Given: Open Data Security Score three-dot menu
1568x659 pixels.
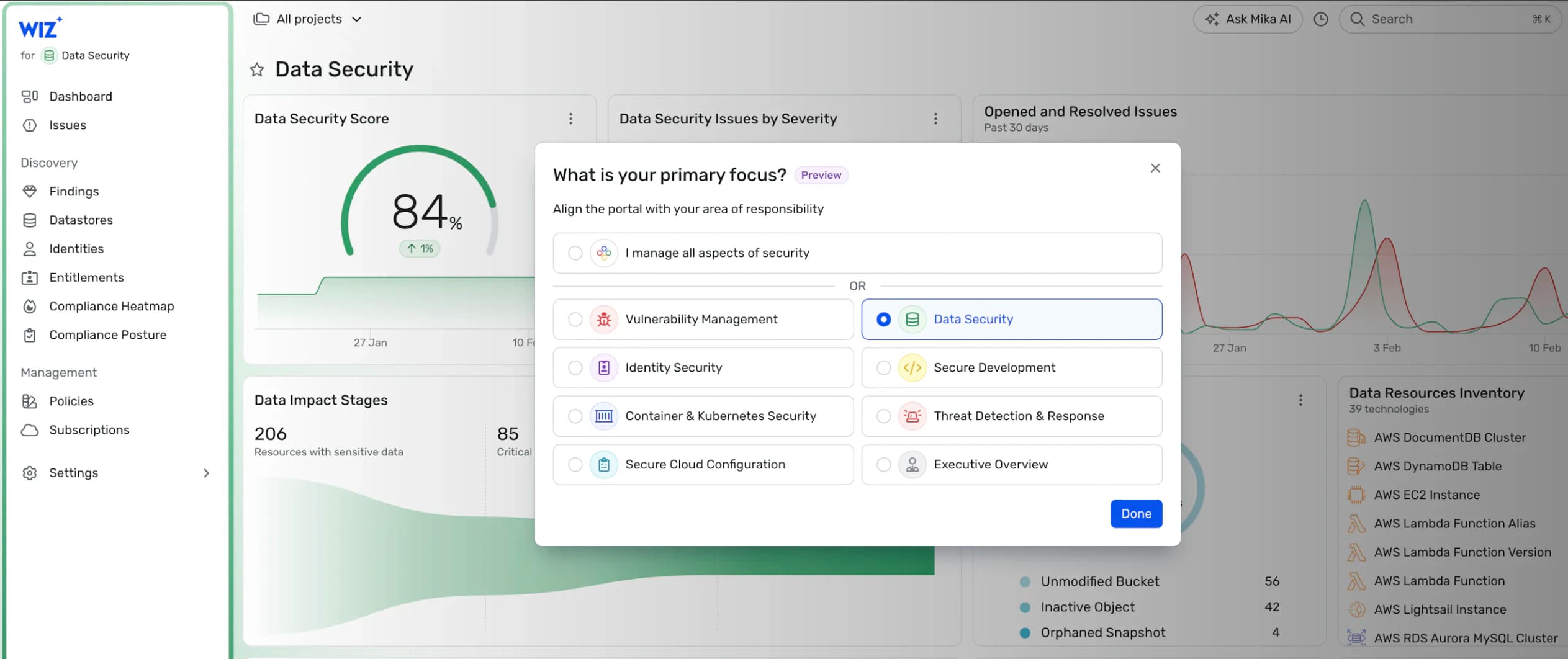Looking at the screenshot, I should point(570,119).
